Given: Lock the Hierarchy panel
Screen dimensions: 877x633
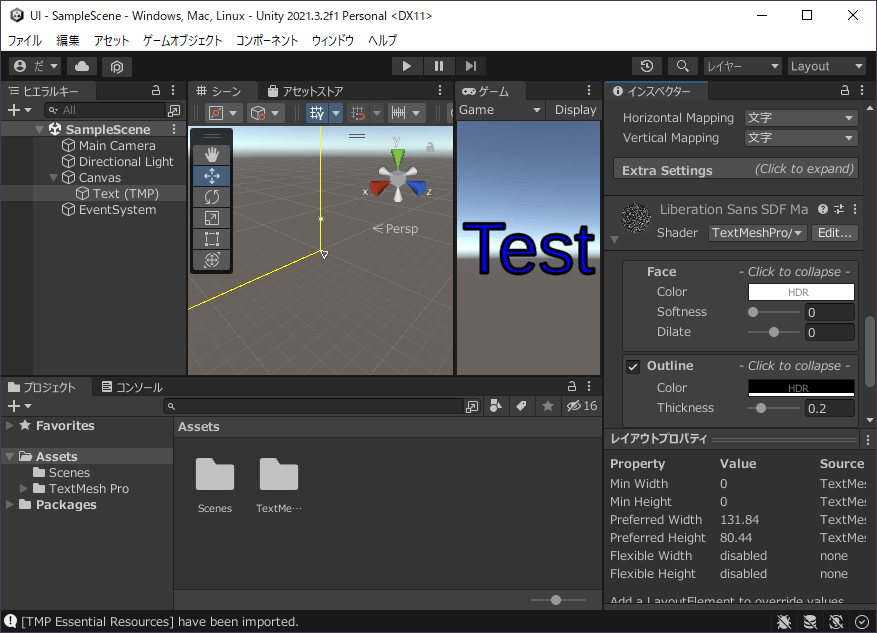Looking at the screenshot, I should [x=156, y=91].
